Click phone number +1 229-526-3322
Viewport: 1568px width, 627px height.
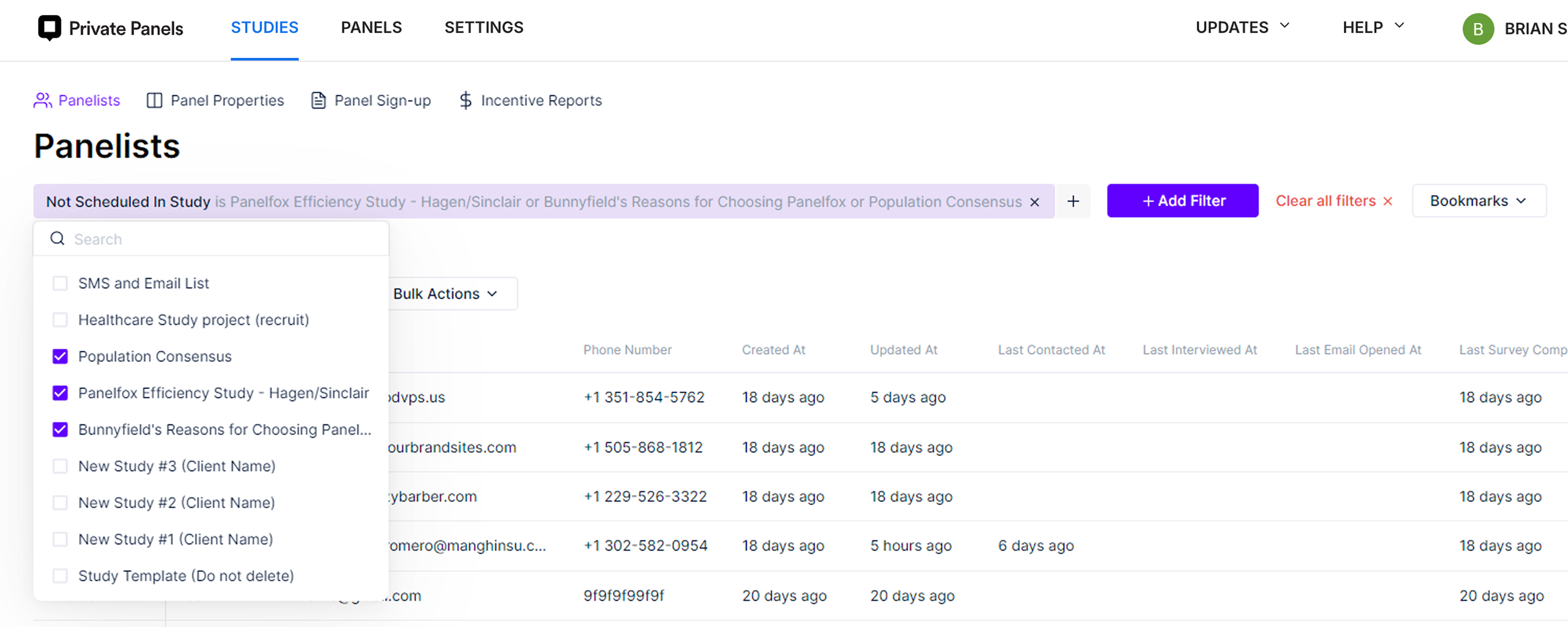pos(645,497)
